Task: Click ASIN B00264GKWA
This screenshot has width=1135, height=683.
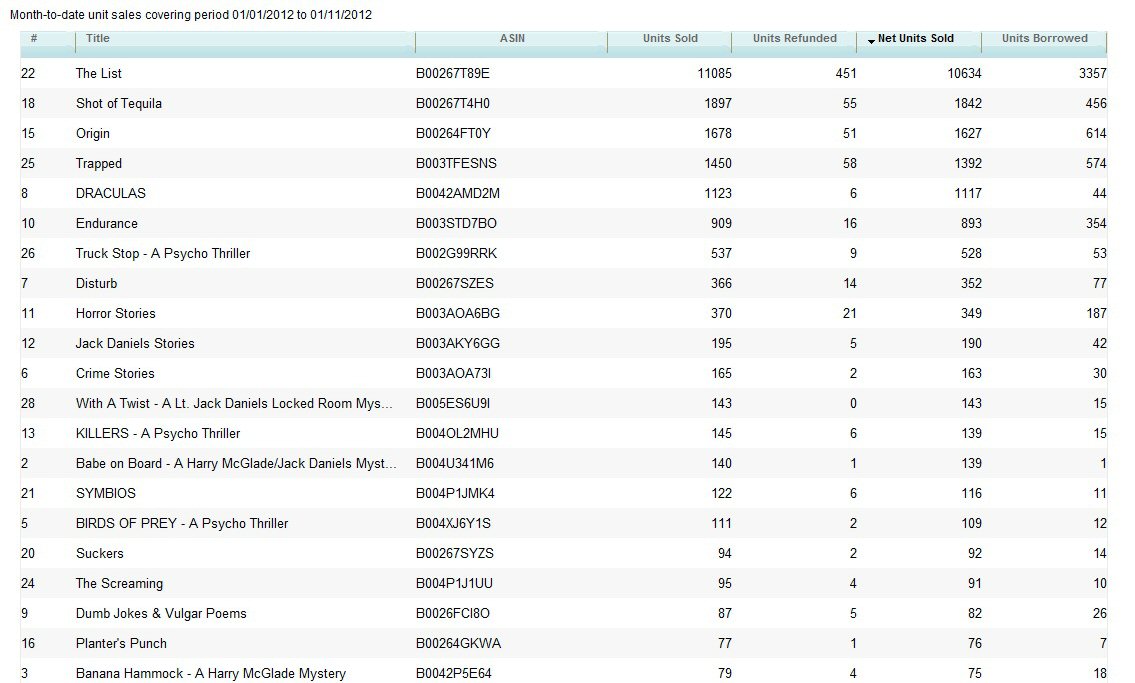Action: (458, 644)
